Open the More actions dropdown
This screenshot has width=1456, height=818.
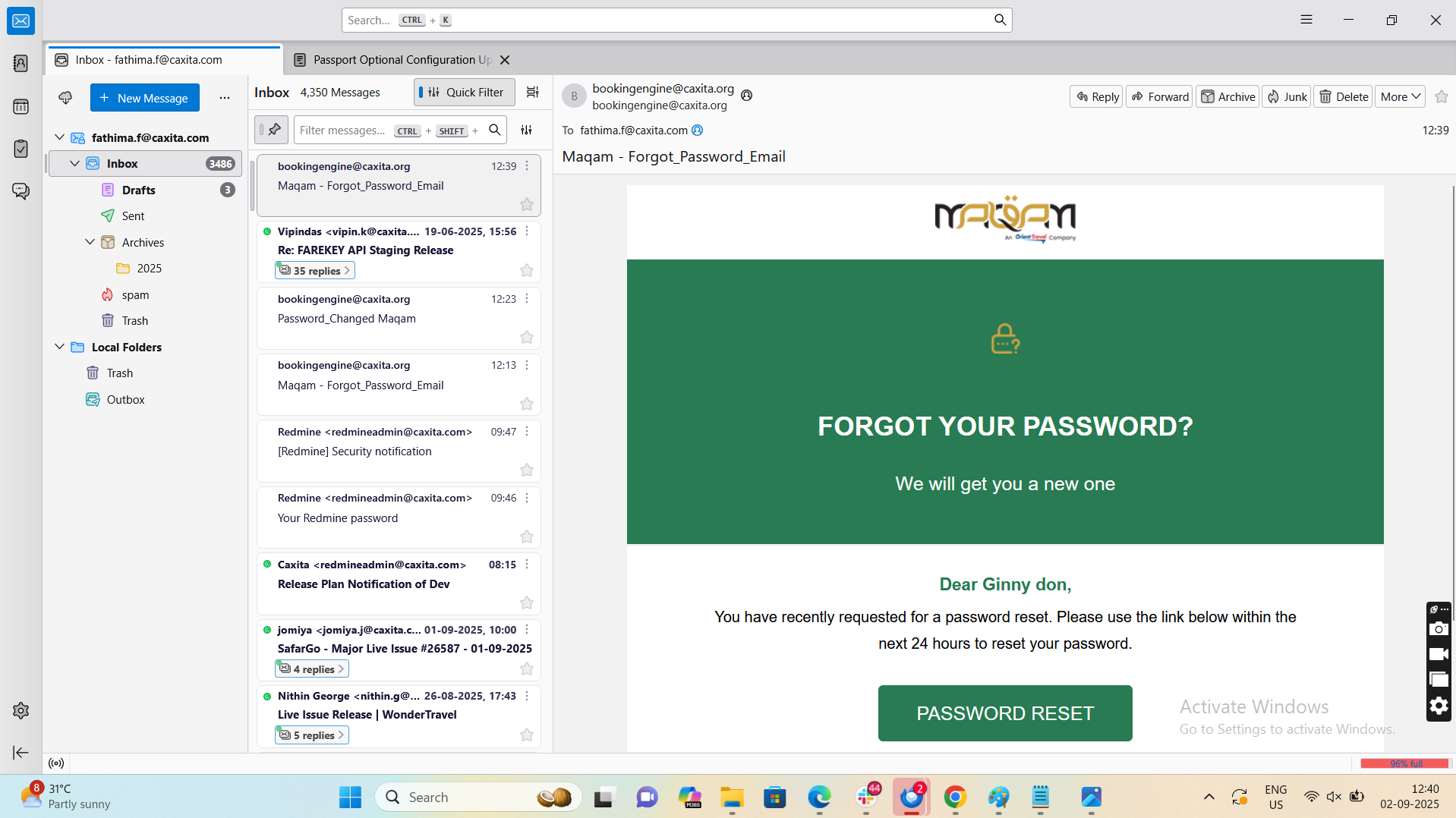pos(1400,96)
